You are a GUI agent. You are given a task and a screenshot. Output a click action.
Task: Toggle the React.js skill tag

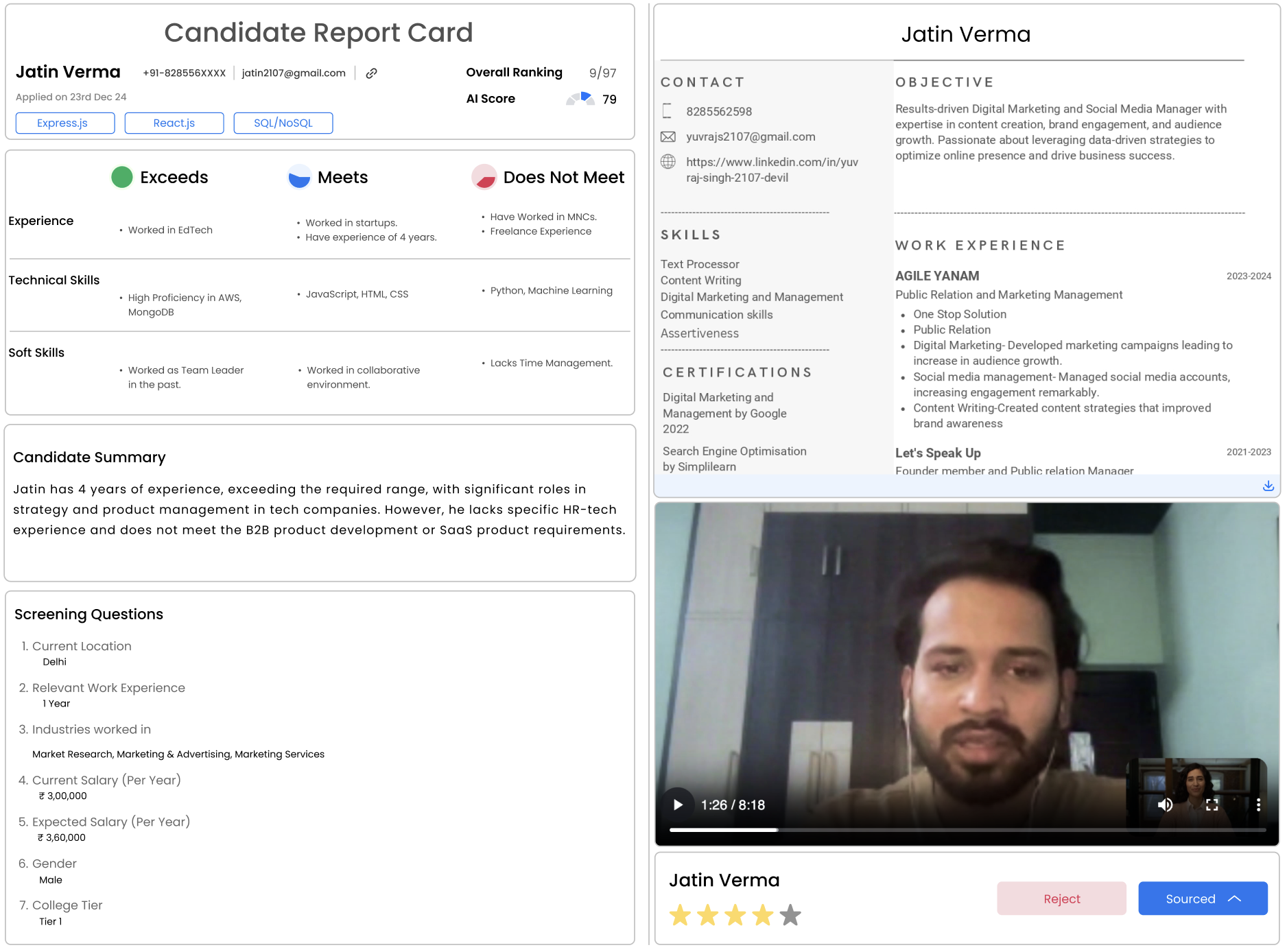click(x=174, y=123)
